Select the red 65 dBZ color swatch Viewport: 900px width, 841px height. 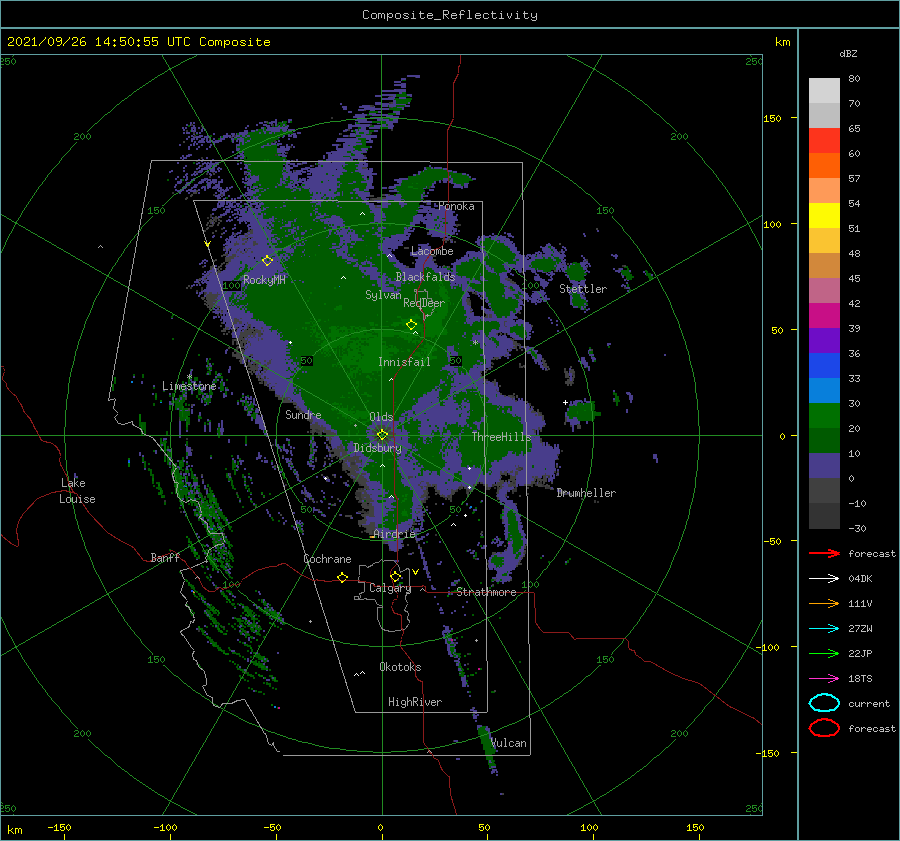pyautogui.click(x=824, y=141)
